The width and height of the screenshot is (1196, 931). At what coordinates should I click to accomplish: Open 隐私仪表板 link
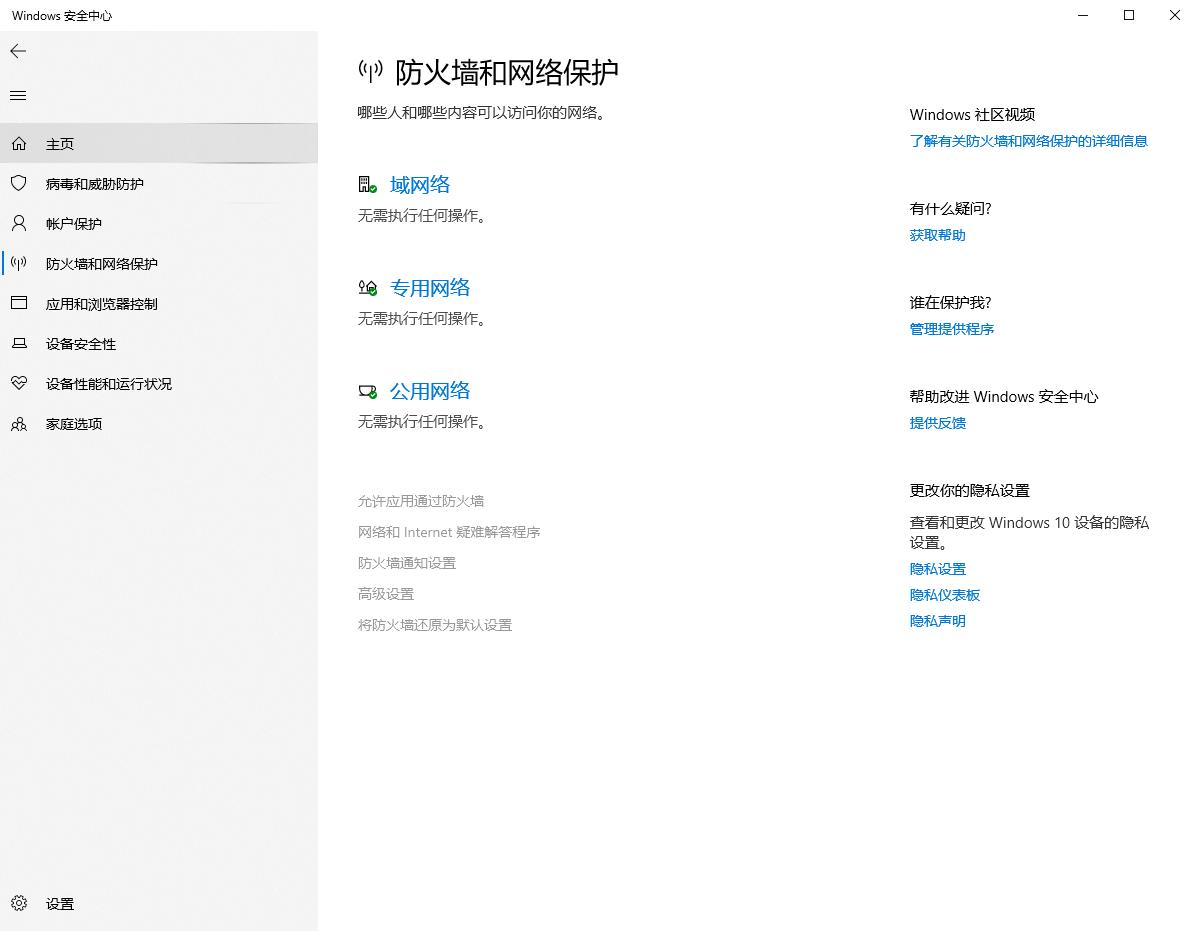944,594
